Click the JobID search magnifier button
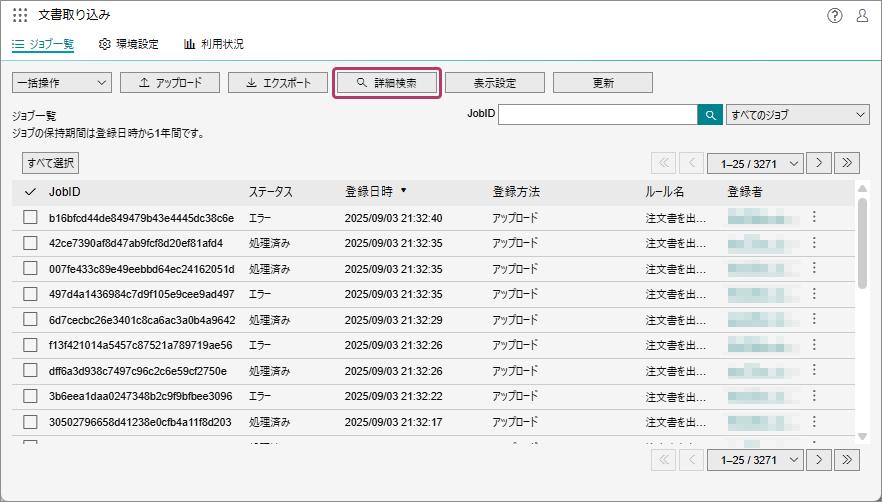 pos(710,115)
